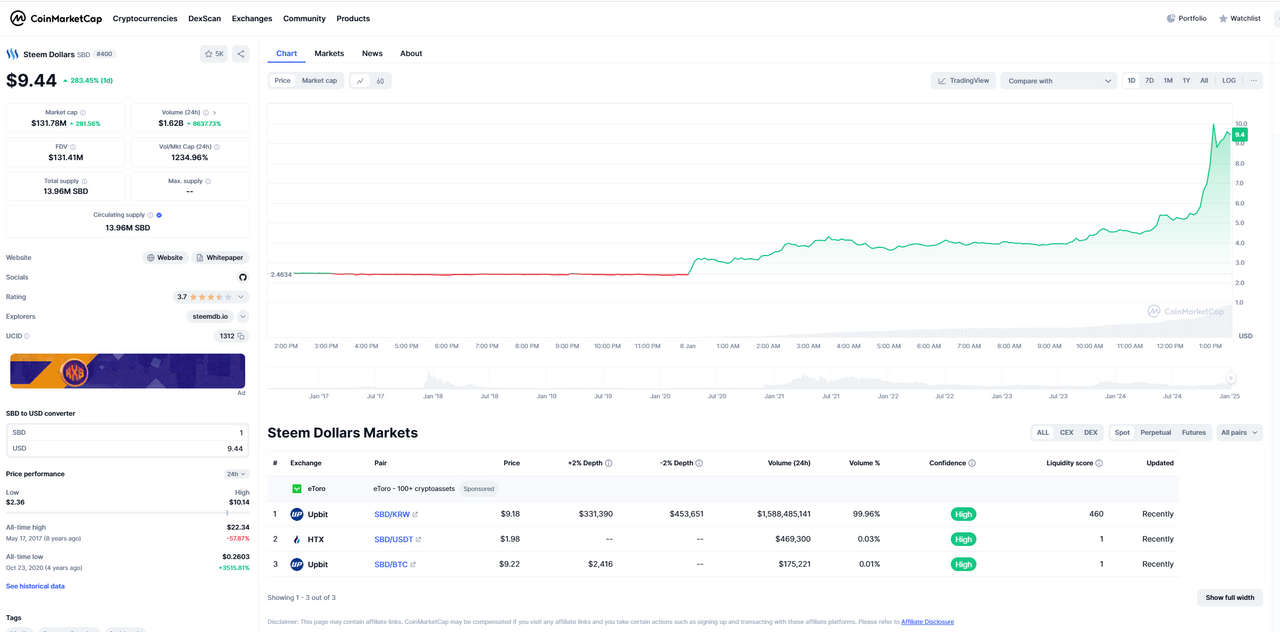The width and height of the screenshot is (1280, 632).
Task: Expand the Volume (24h) arrow
Action: tap(215, 113)
